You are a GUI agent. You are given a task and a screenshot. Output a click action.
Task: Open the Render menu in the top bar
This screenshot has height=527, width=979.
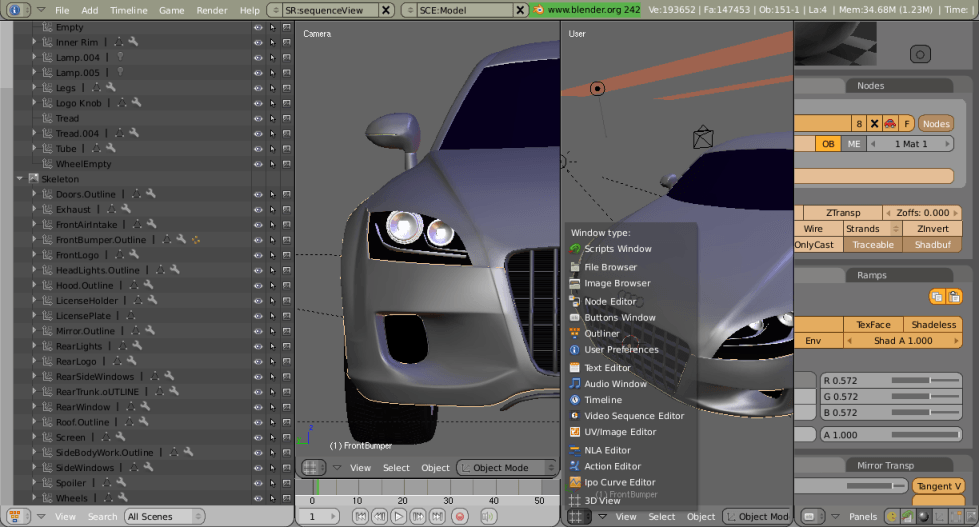(x=211, y=10)
